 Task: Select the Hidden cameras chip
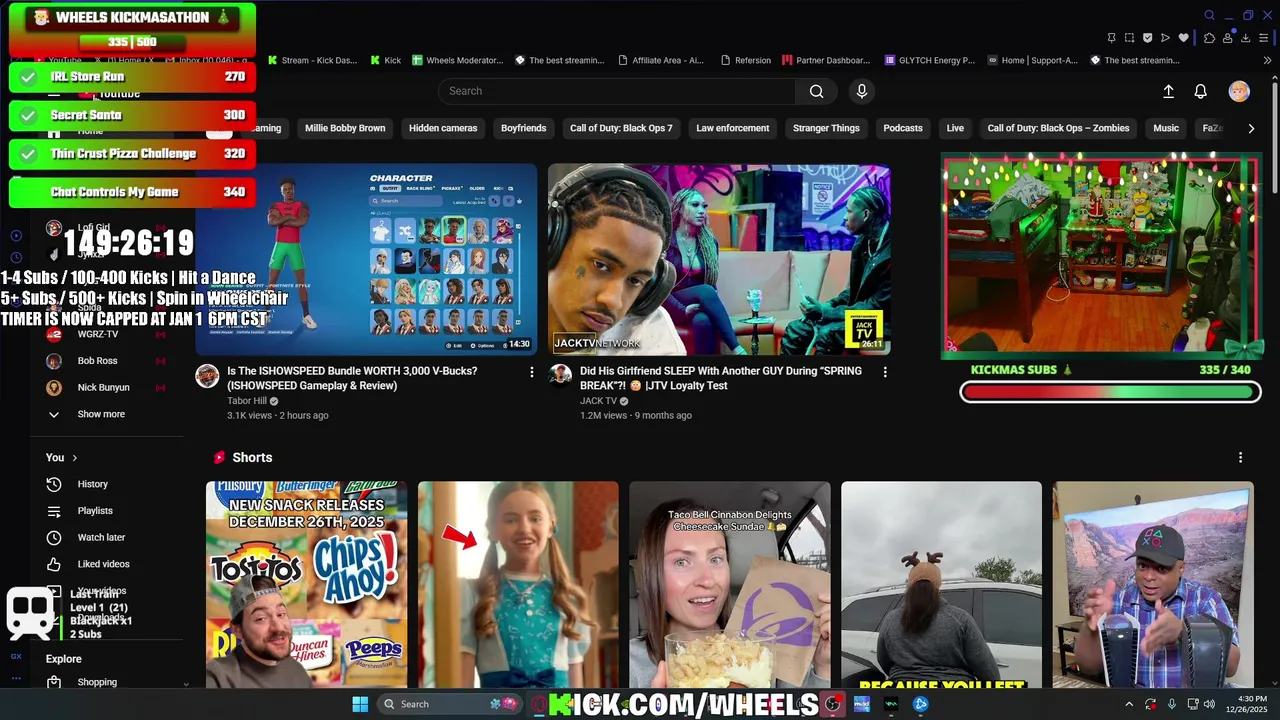pos(443,128)
